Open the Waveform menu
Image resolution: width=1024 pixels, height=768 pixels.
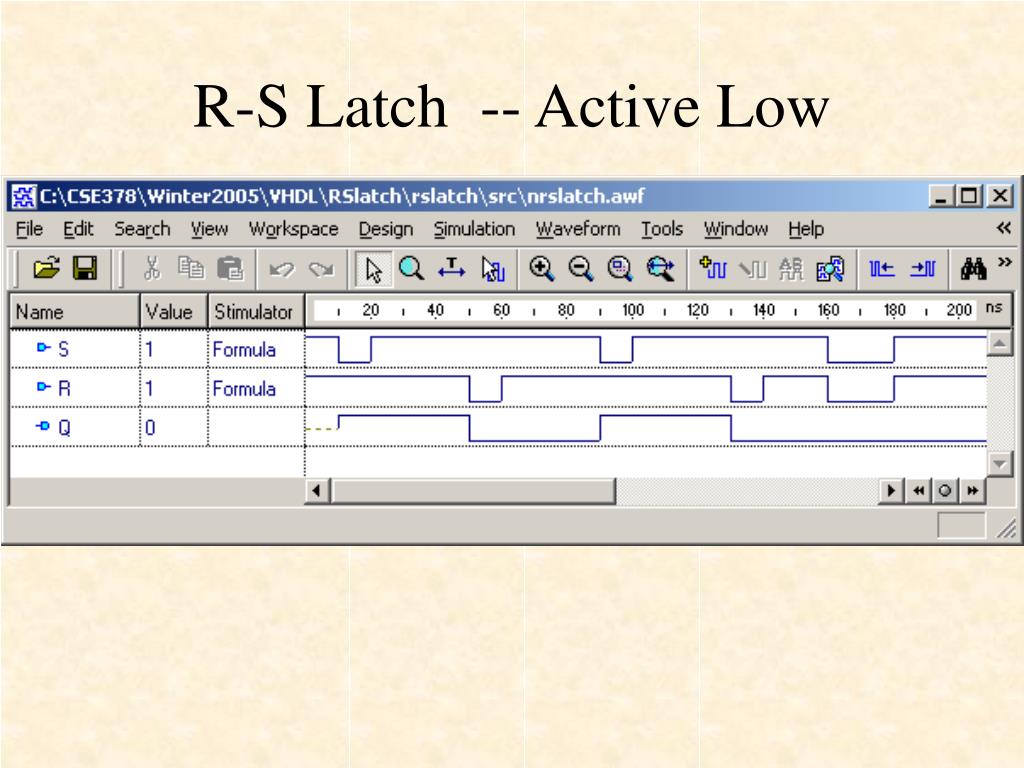tap(578, 229)
